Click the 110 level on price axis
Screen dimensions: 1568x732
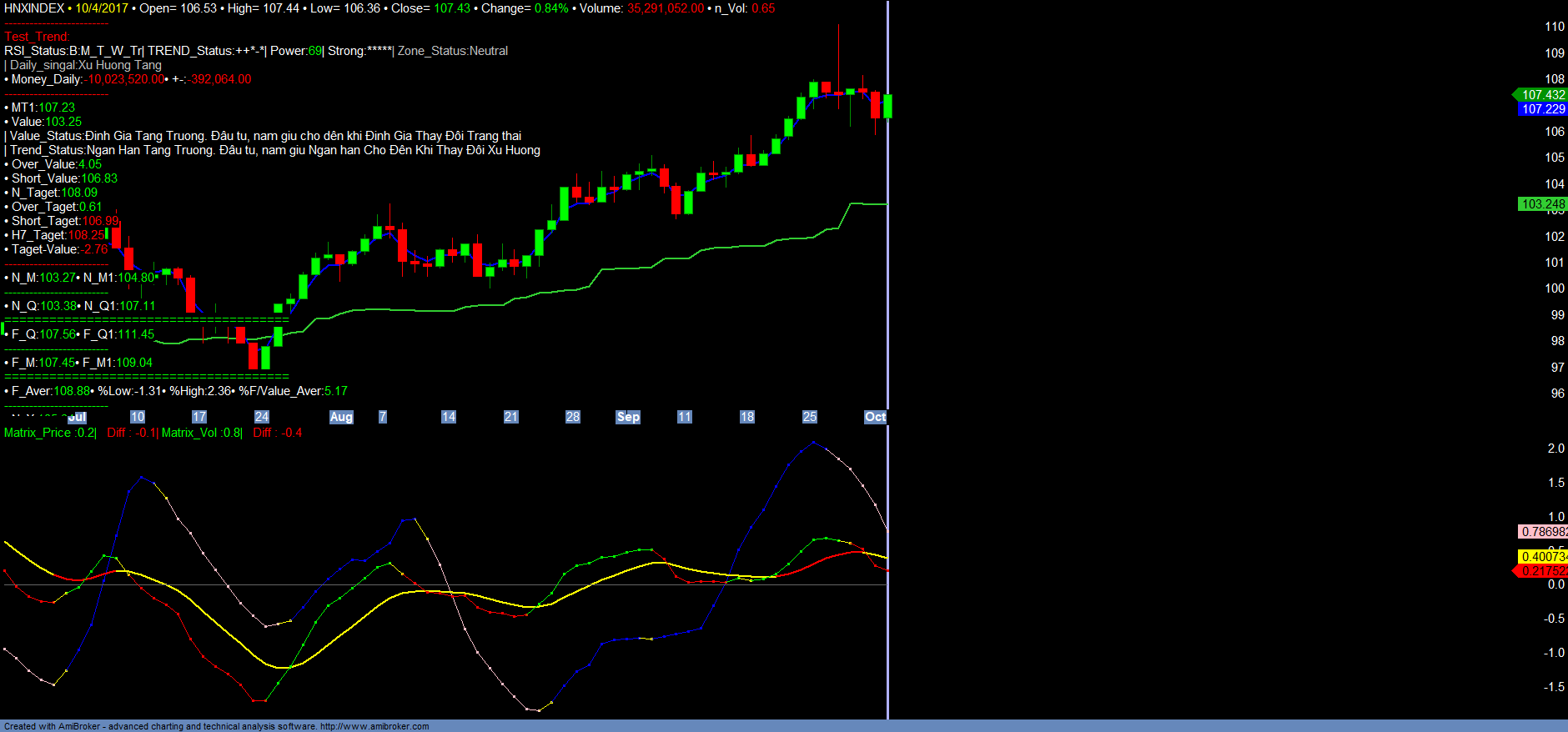coord(1555,27)
